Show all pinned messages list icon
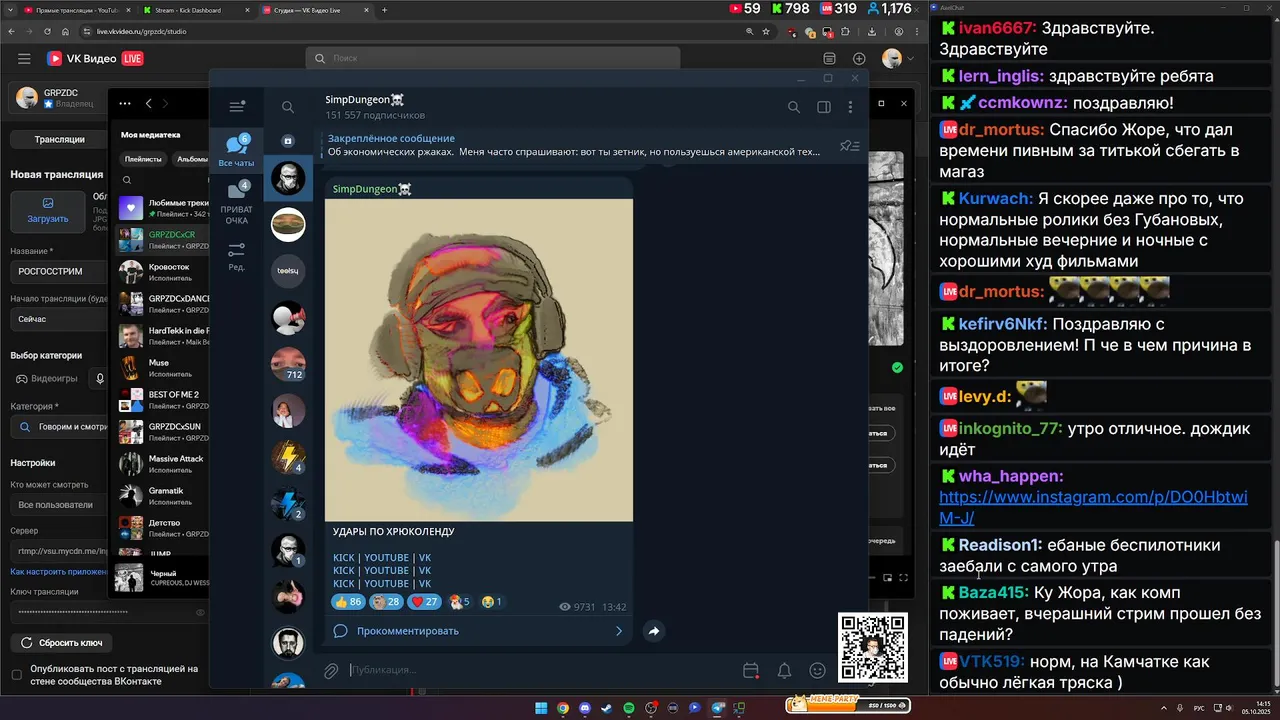 point(849,146)
